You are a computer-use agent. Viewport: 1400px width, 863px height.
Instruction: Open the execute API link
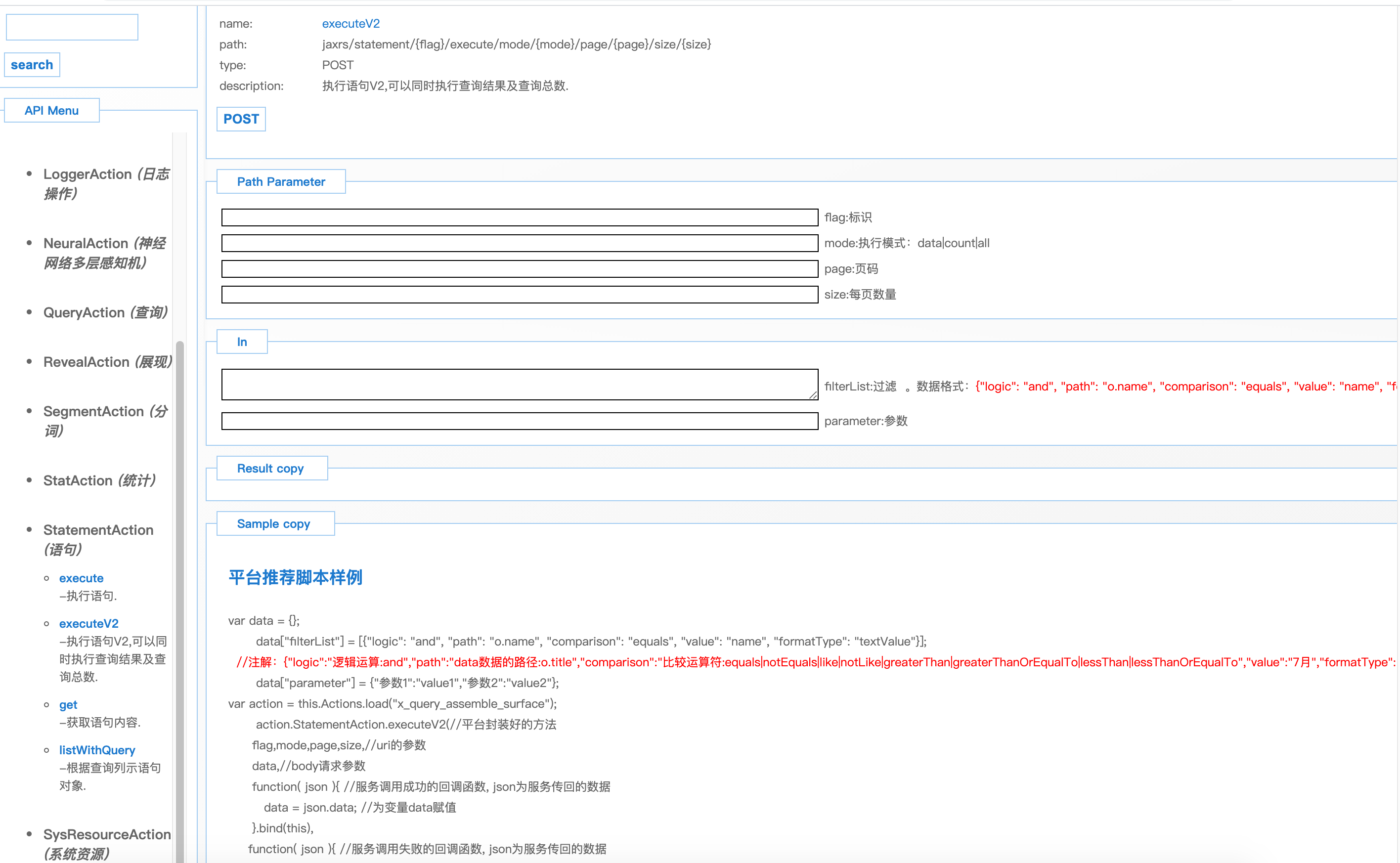(x=81, y=578)
